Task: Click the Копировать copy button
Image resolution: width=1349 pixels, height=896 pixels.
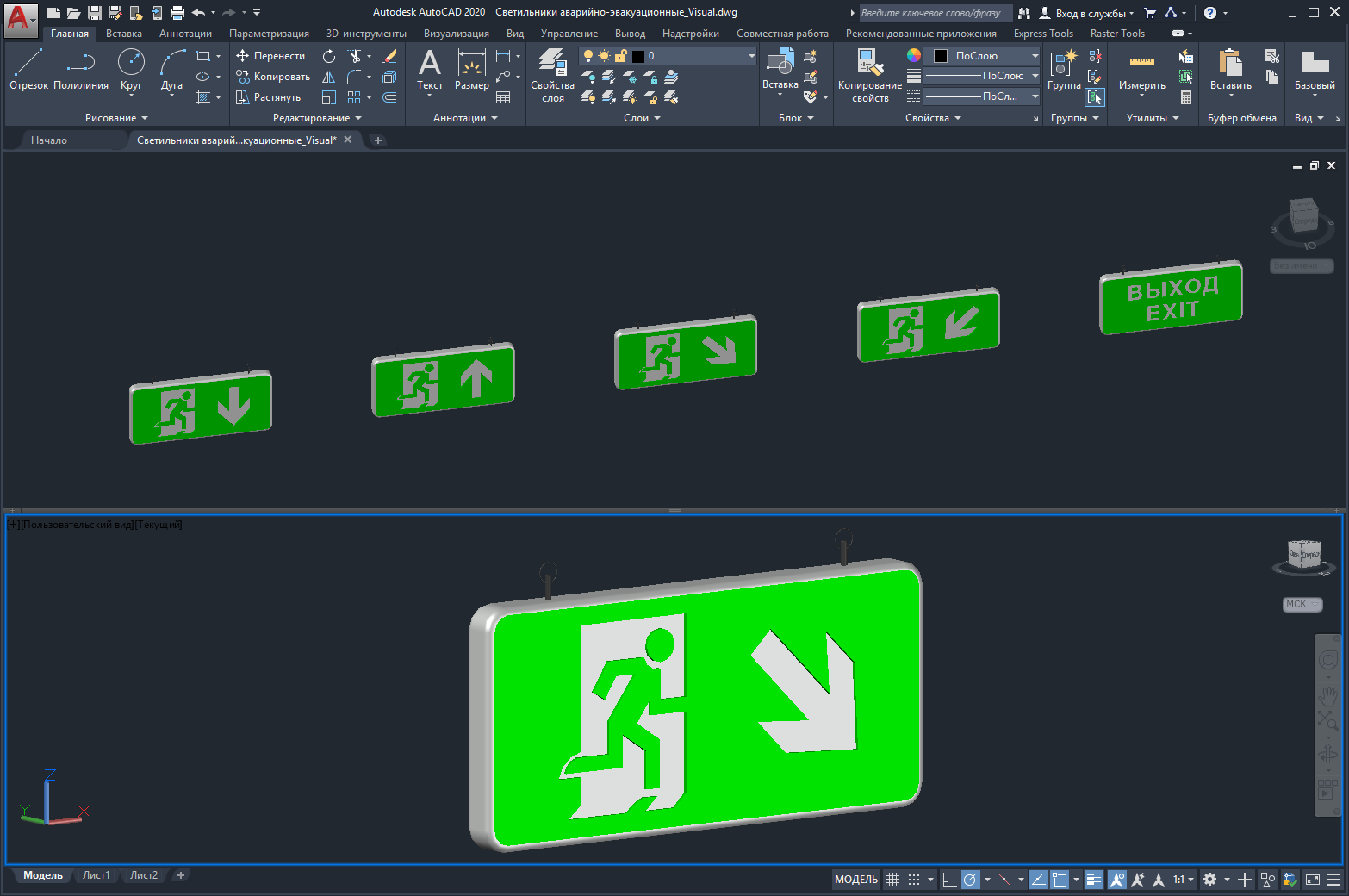Action: pyautogui.click(x=273, y=77)
